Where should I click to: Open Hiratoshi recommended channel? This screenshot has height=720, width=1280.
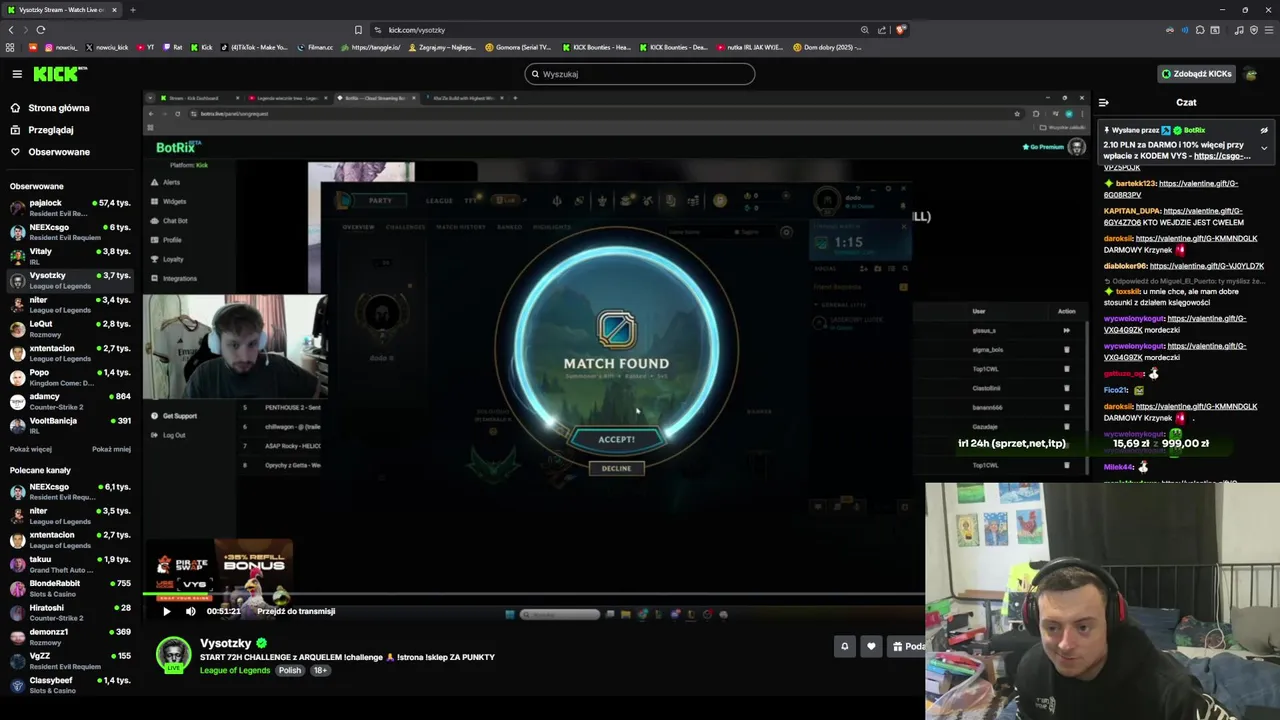tap(70, 612)
